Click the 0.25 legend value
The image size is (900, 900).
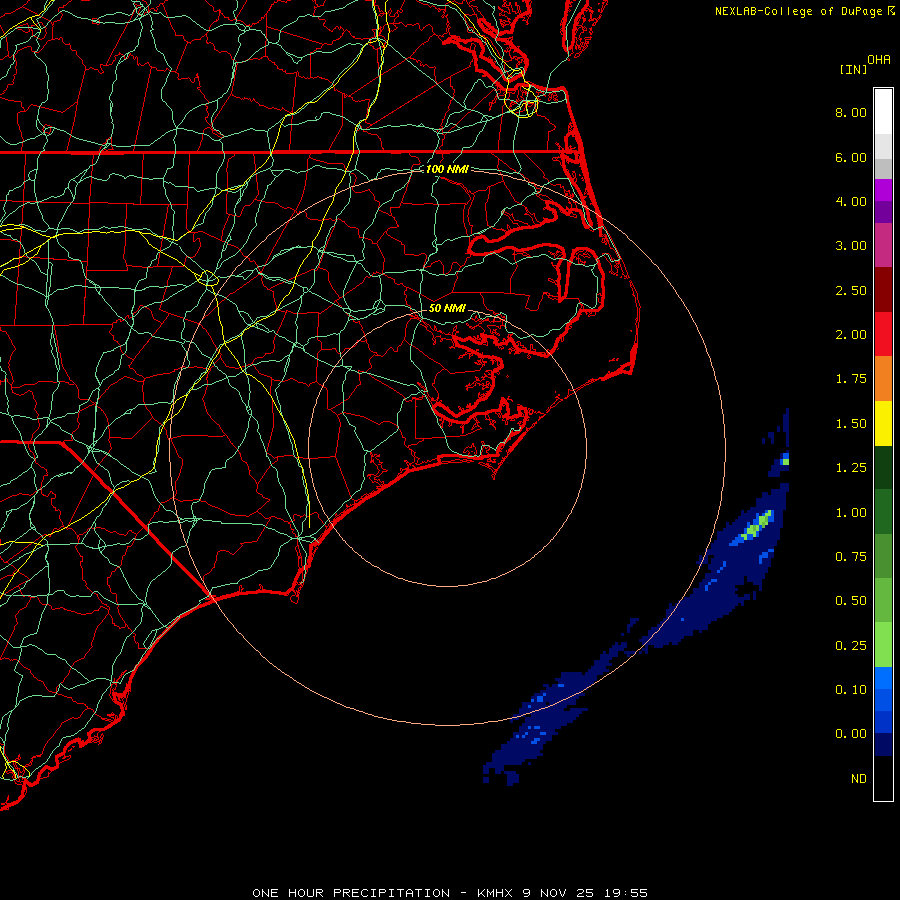tap(851, 646)
